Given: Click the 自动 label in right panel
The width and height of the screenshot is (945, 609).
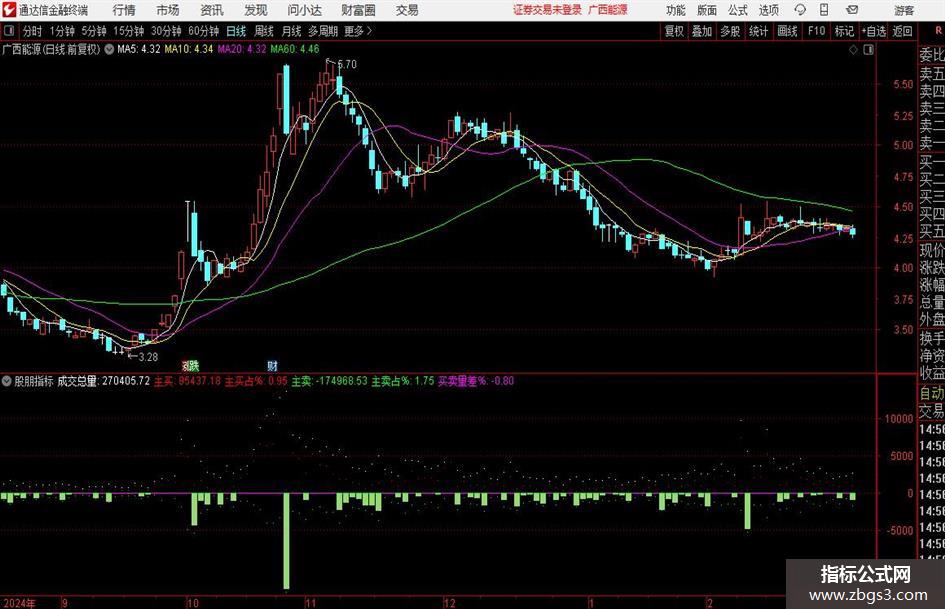Looking at the screenshot, I should [932, 393].
